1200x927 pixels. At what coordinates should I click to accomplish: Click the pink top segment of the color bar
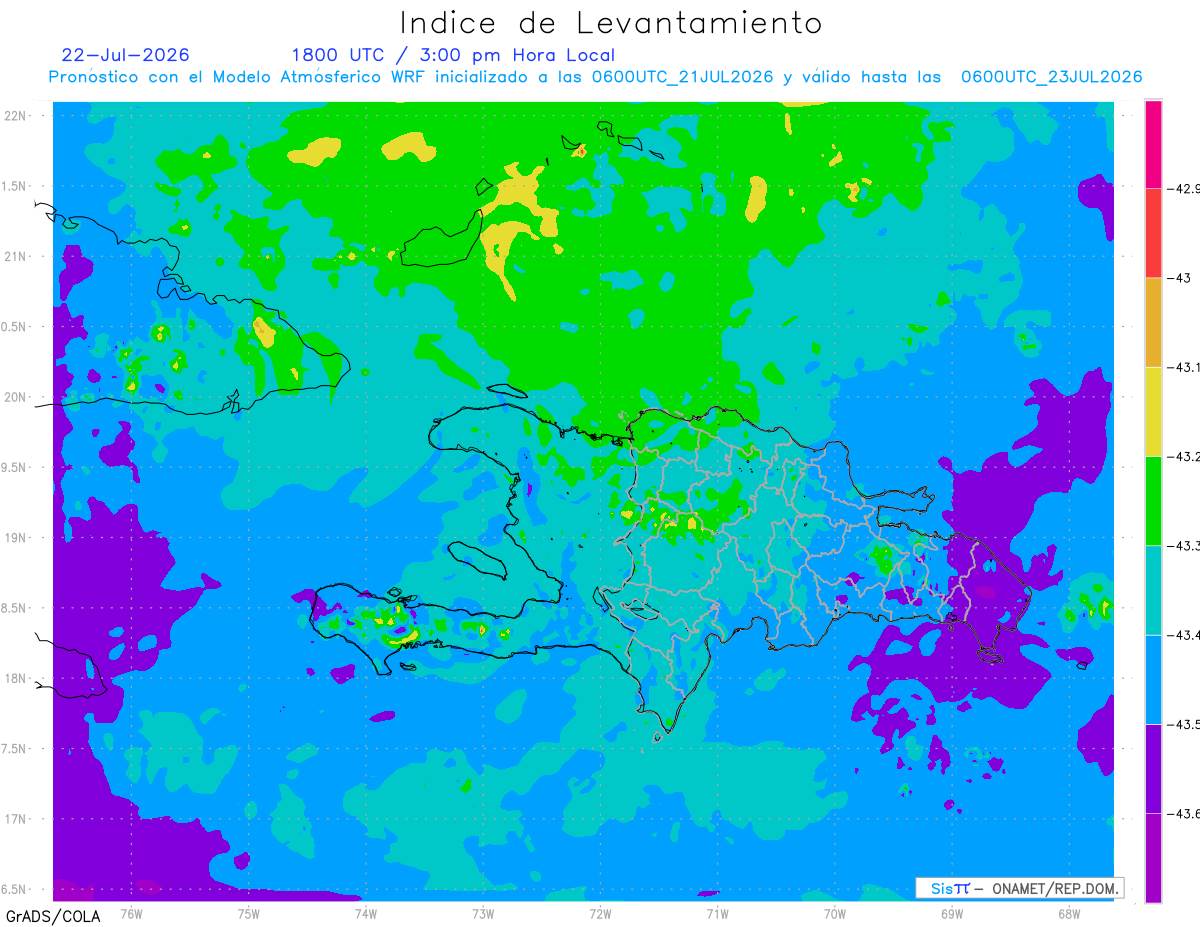[x=1153, y=144]
